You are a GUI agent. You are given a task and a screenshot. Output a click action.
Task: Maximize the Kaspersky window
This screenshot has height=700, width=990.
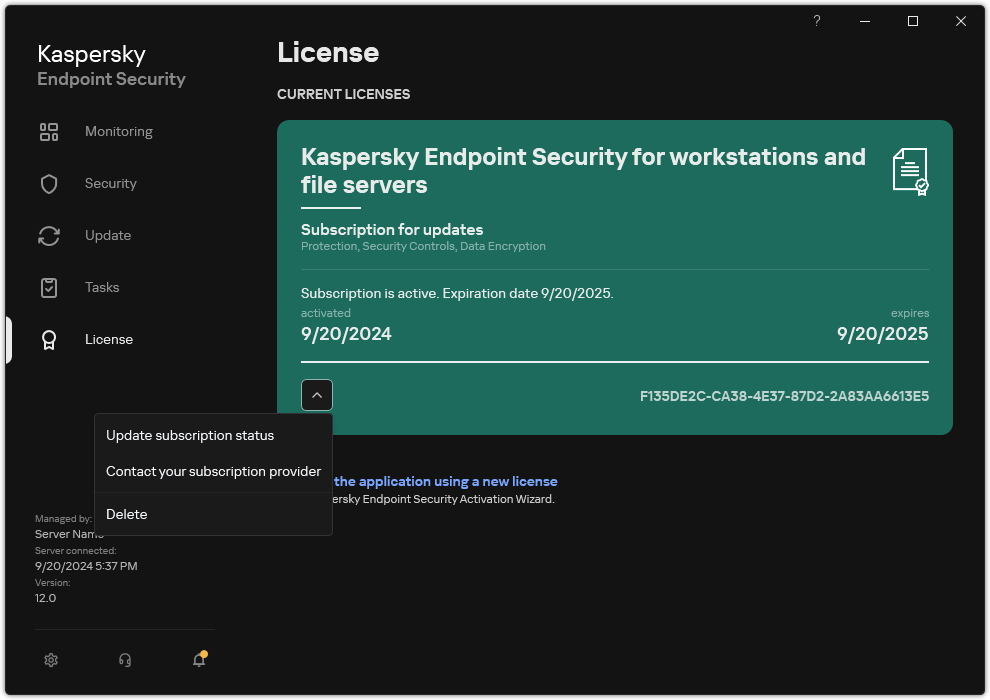coord(913,21)
